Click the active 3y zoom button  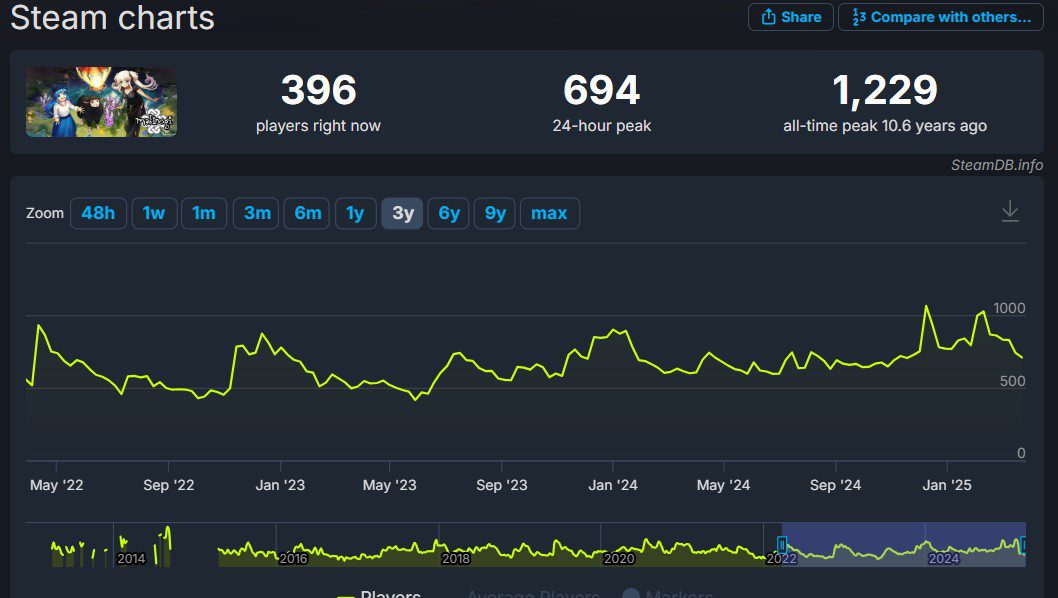point(403,213)
